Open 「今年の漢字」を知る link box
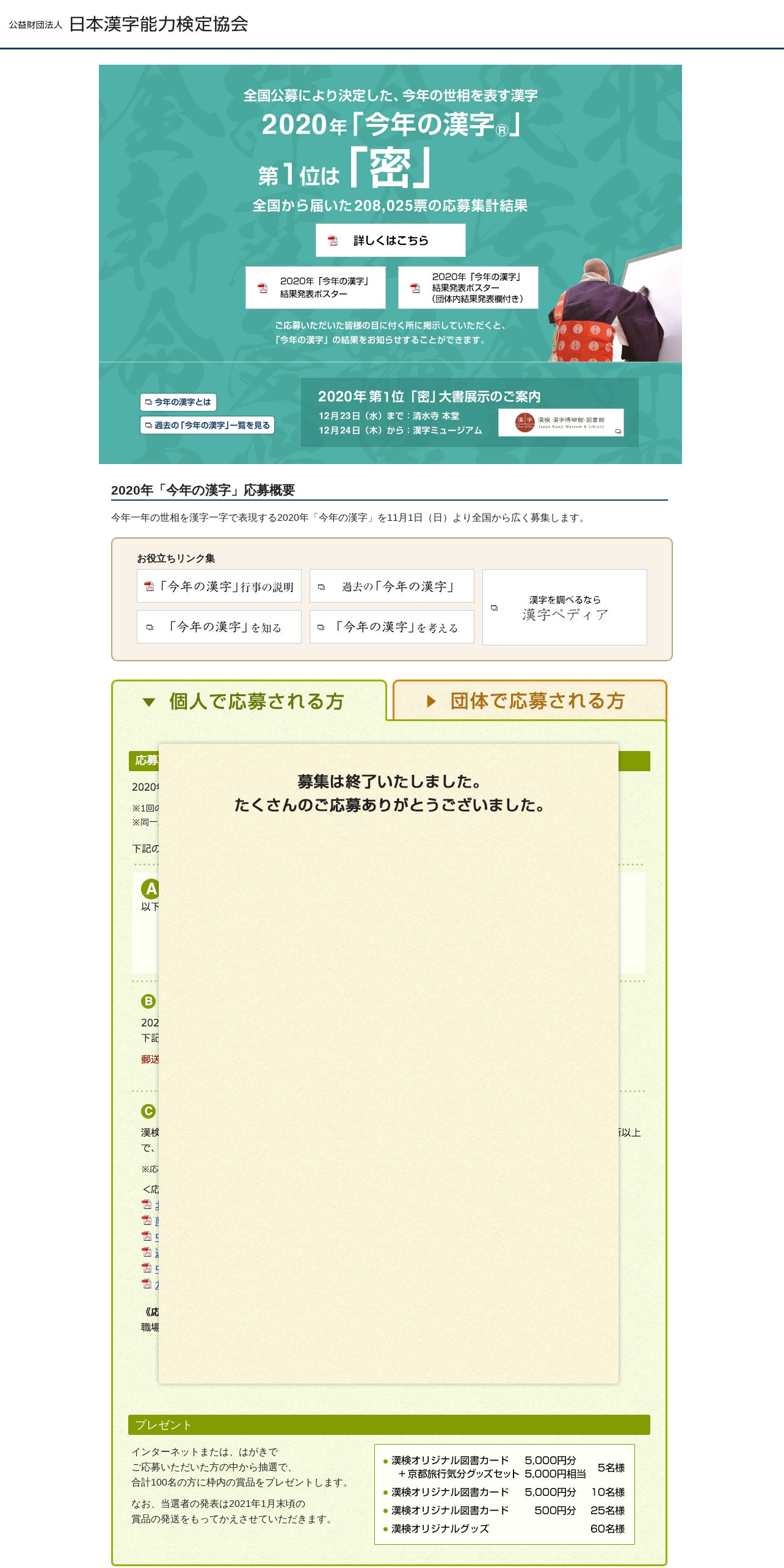784x1568 pixels. pyautogui.click(x=219, y=626)
